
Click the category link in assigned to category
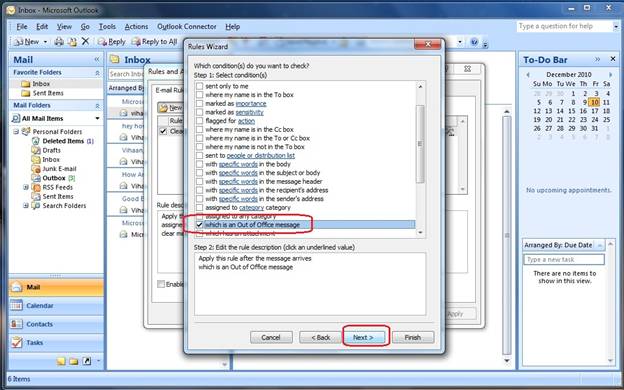pos(251,208)
